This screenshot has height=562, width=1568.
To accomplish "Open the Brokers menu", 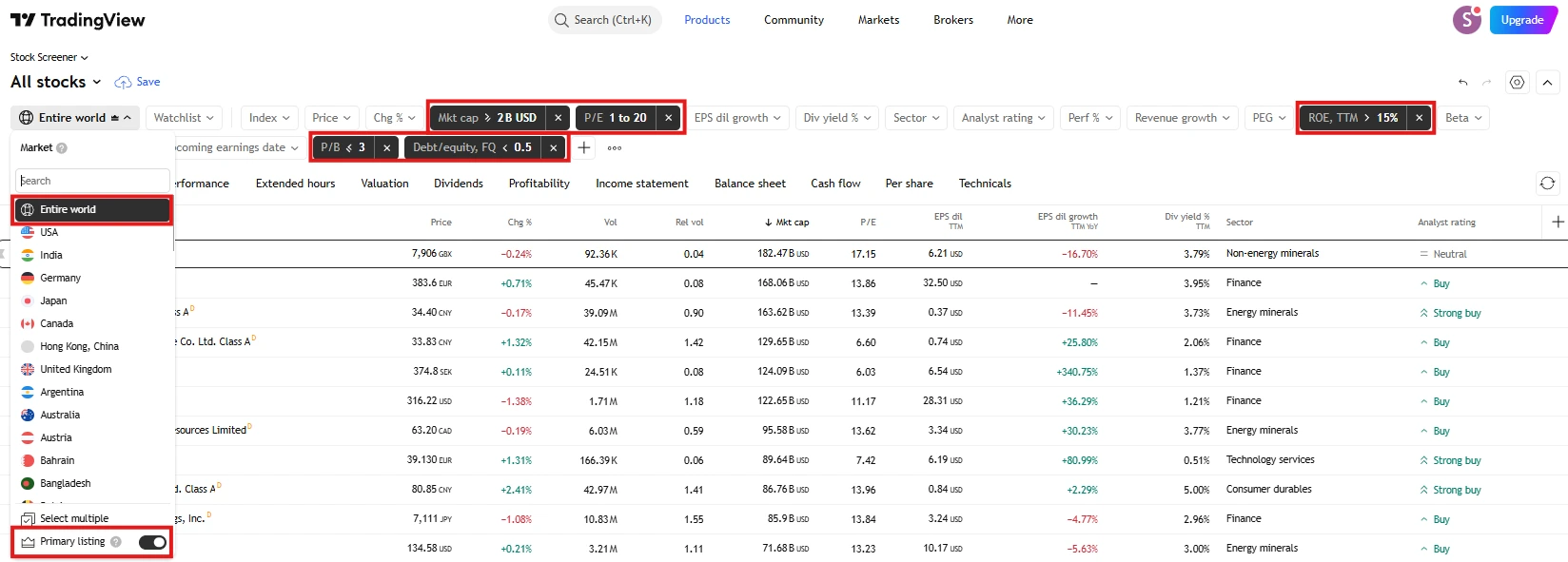I will coord(953,20).
